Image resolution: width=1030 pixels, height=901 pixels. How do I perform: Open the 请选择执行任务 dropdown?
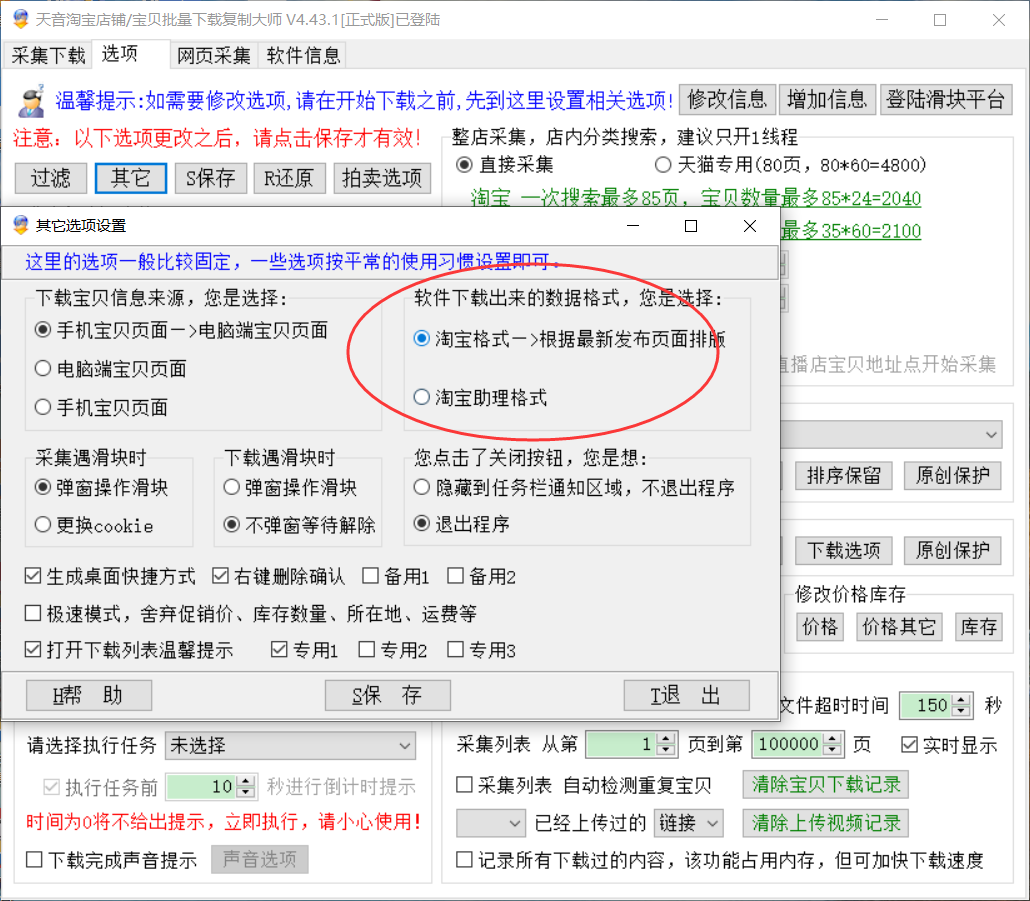[x=290, y=745]
